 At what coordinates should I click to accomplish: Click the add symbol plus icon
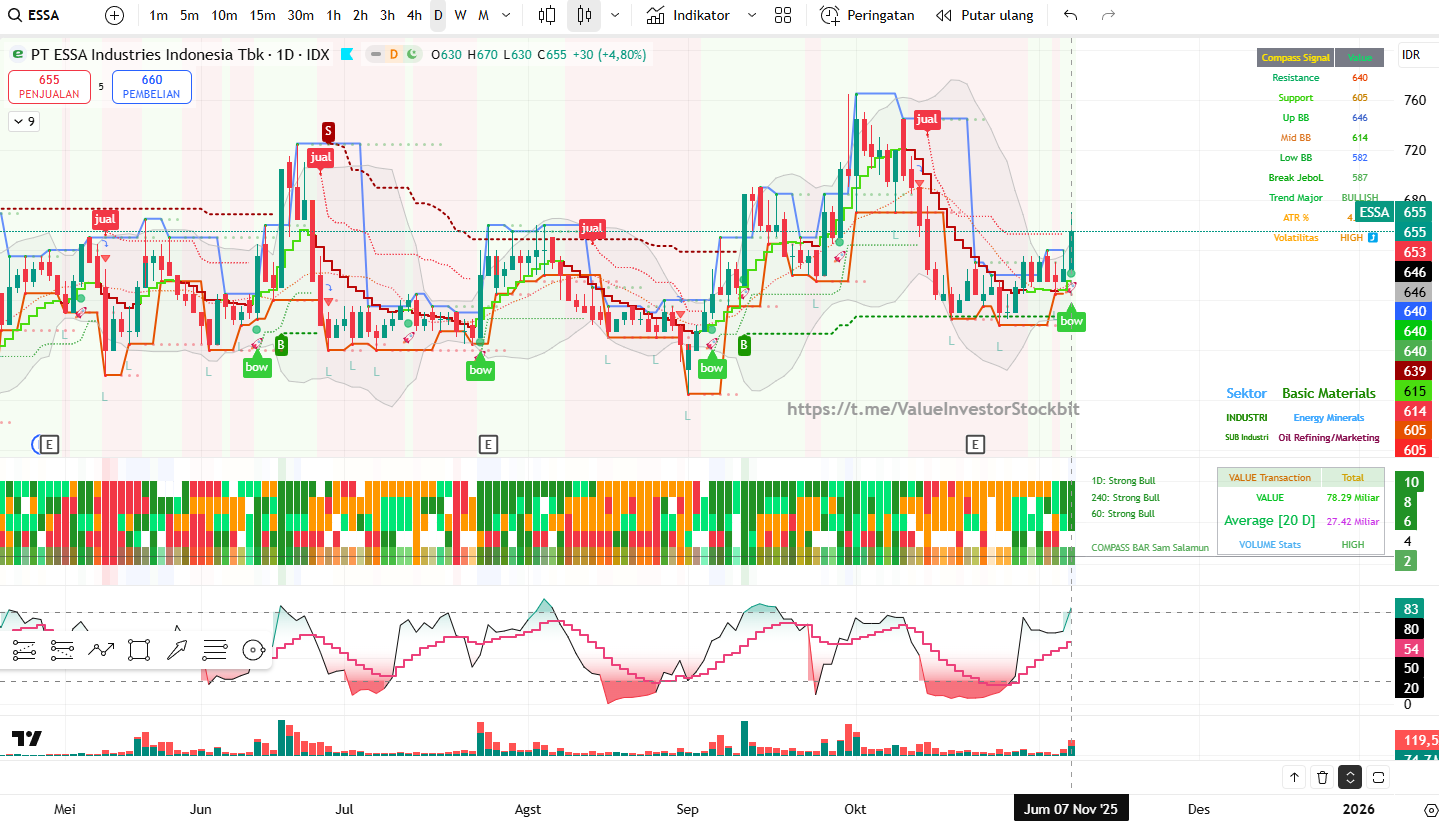(115, 15)
